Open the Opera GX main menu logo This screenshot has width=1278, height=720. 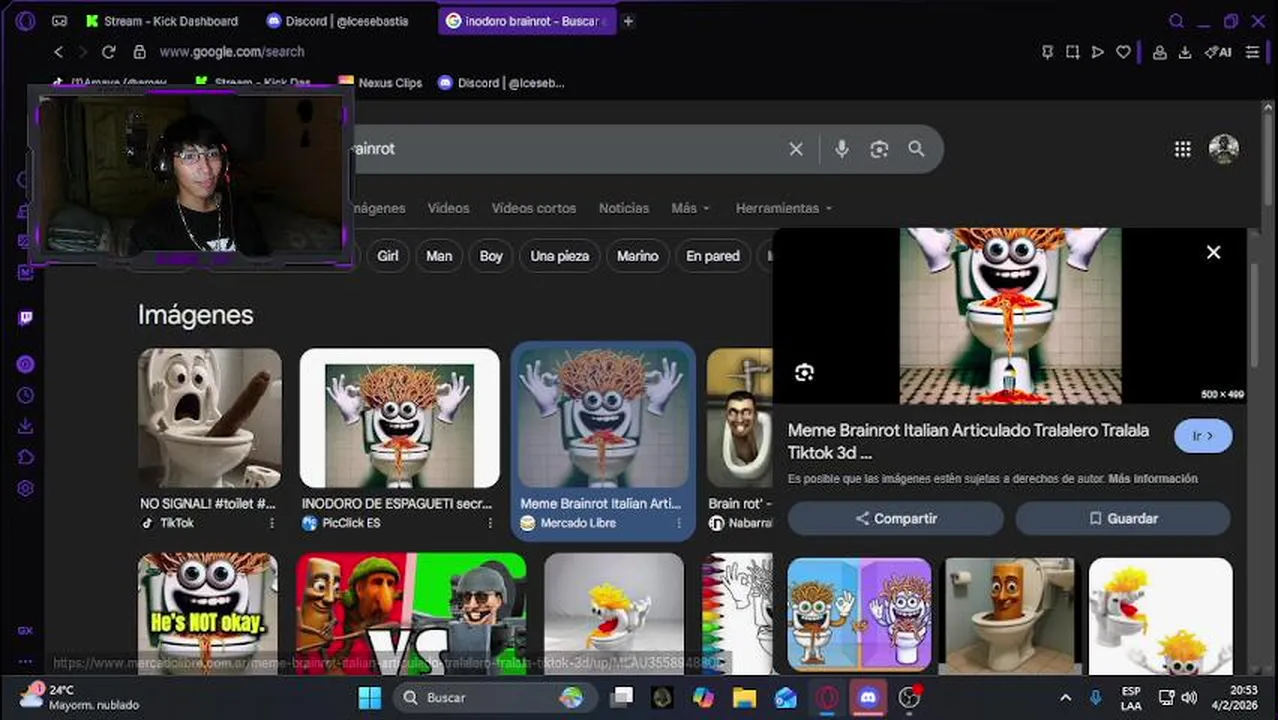click(x=26, y=21)
